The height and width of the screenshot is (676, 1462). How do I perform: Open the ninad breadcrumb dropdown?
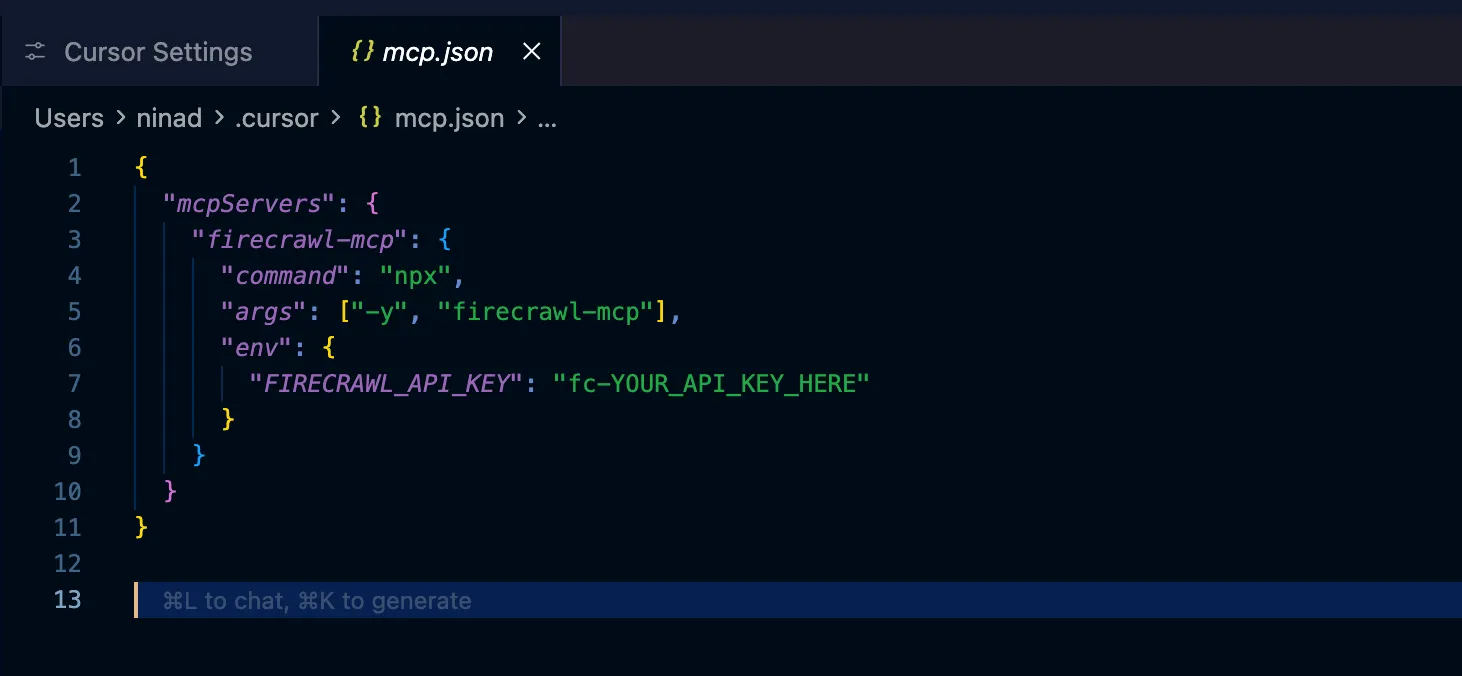point(169,118)
